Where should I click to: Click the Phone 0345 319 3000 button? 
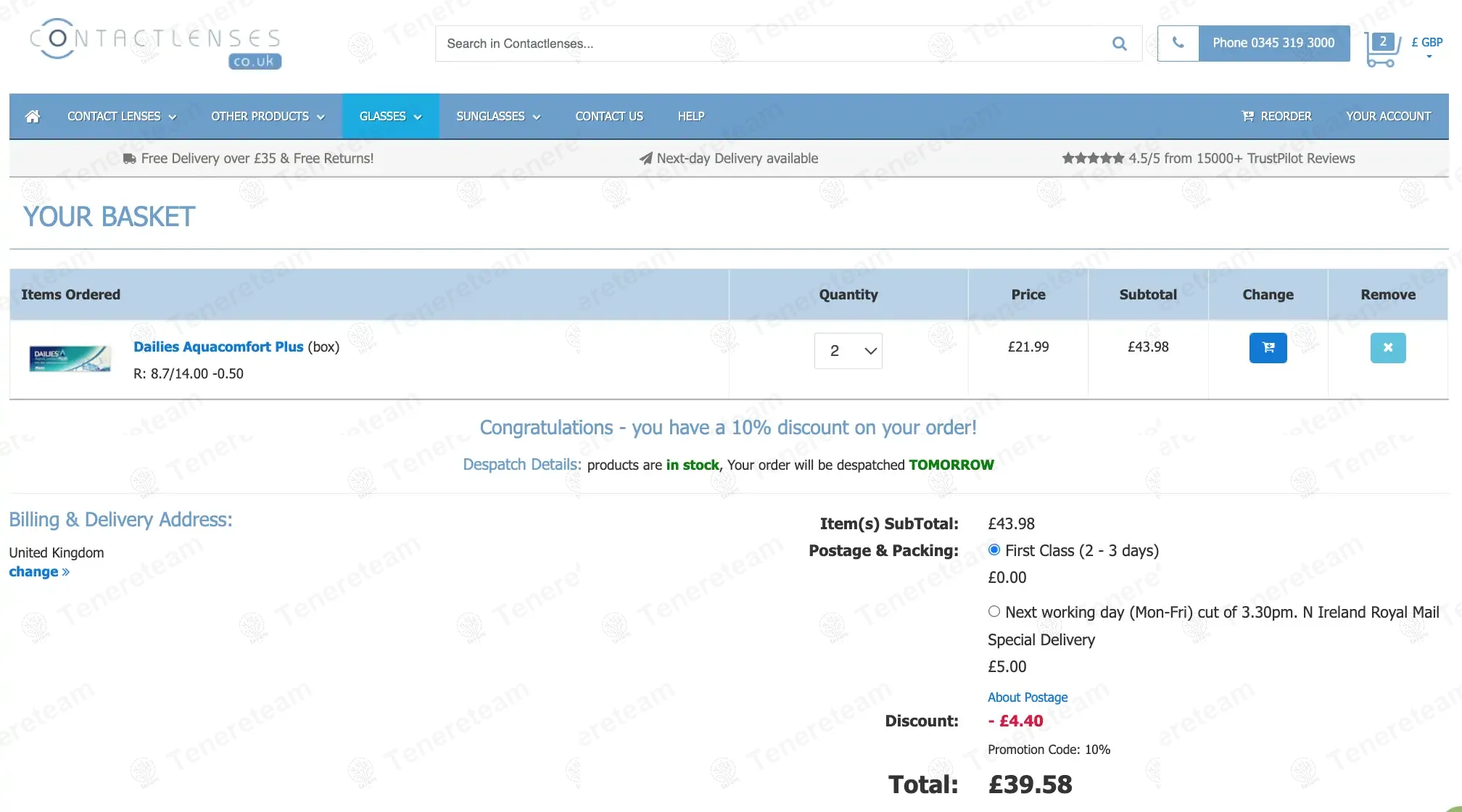click(x=1273, y=43)
